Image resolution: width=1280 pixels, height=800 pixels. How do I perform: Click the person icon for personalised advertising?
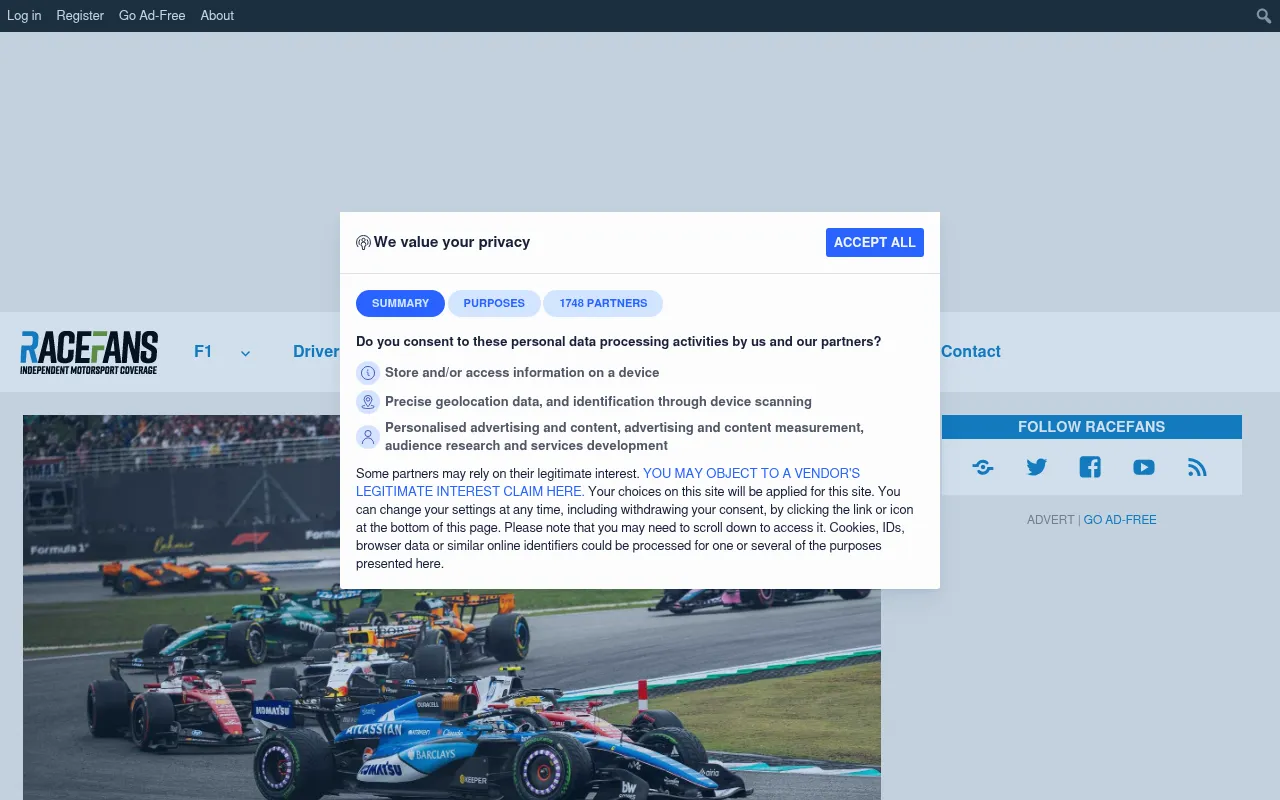tap(368, 437)
